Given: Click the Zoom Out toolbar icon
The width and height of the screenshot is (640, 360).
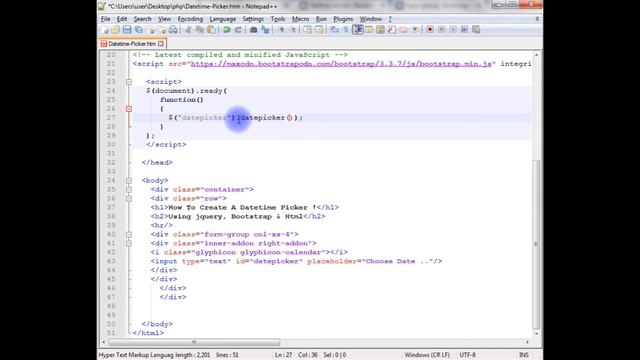Looking at the screenshot, I should click(x=293, y=29).
